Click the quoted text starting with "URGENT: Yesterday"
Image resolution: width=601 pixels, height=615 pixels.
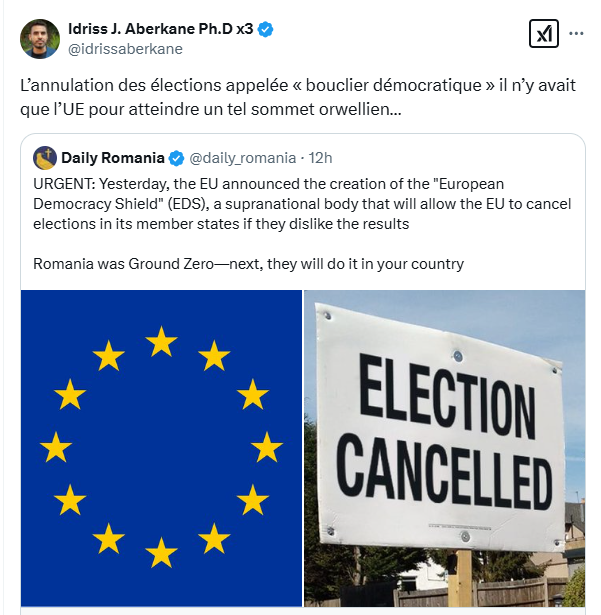tap(300, 204)
